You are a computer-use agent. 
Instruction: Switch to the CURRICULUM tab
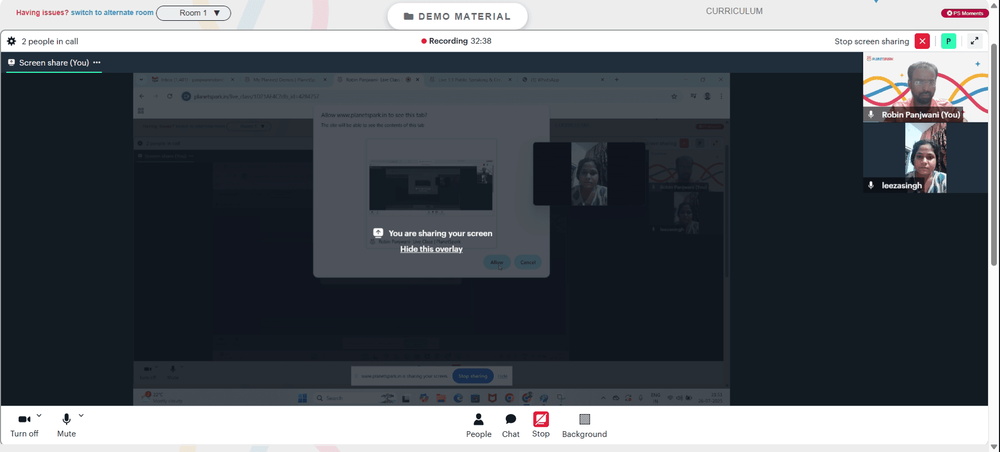click(734, 11)
